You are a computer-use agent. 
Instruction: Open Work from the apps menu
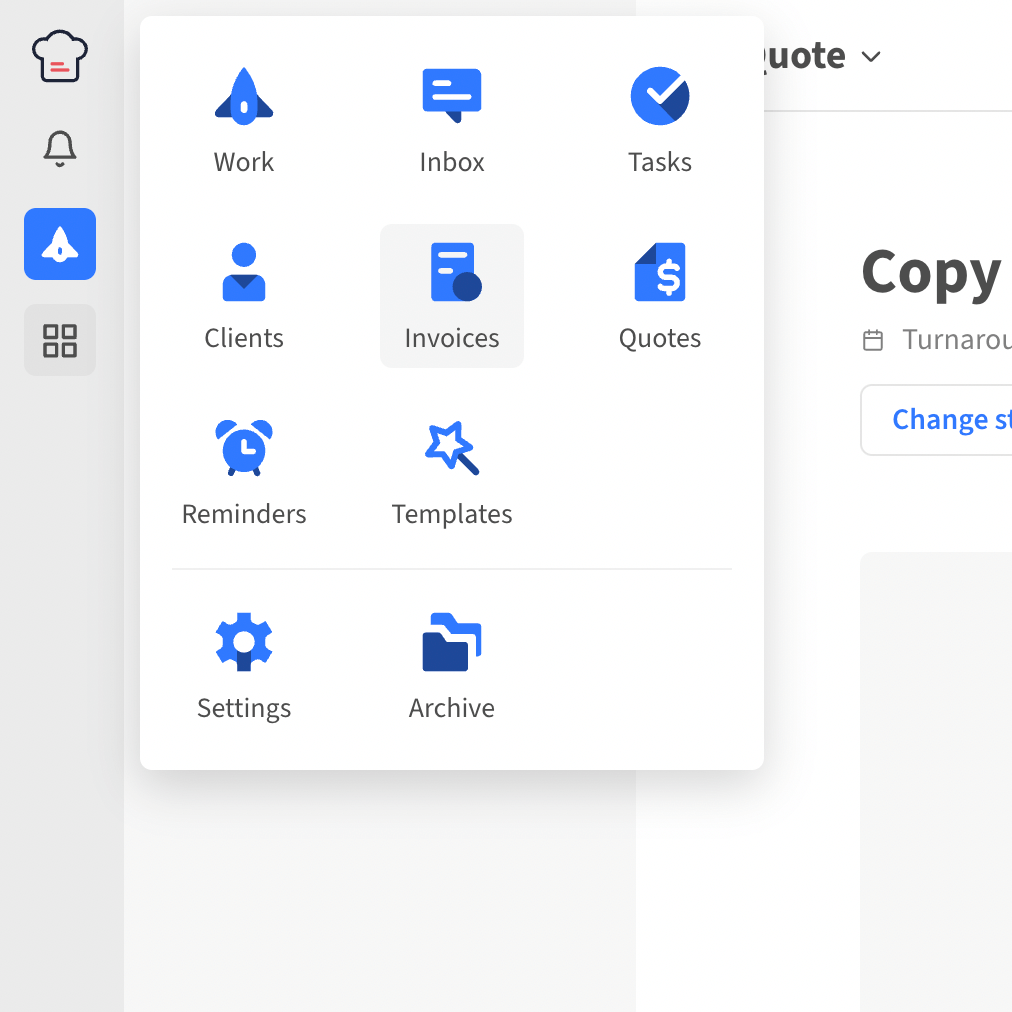[244, 120]
